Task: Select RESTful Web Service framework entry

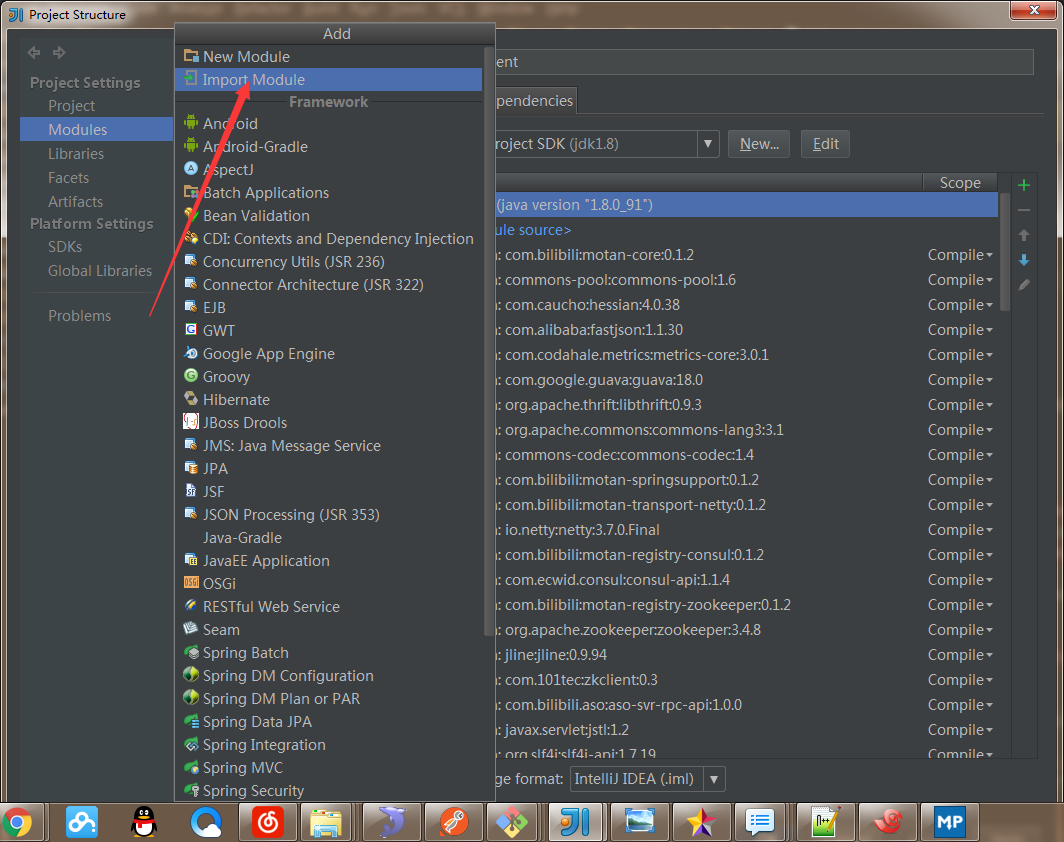Action: click(329, 607)
